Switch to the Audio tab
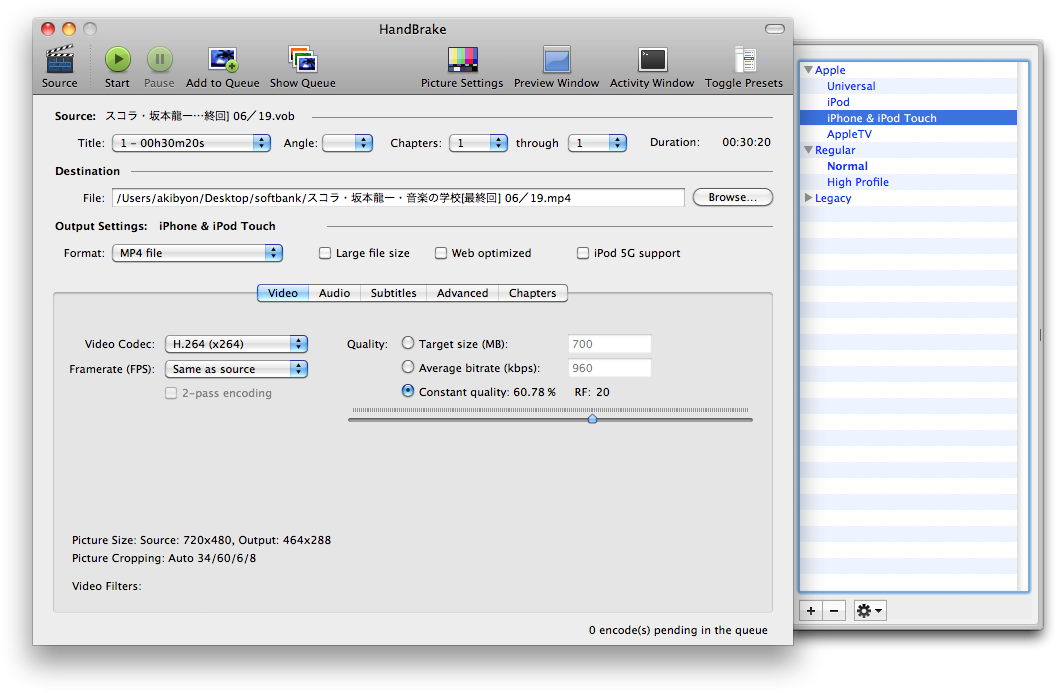The width and height of the screenshot is (1056, 693). (x=334, y=293)
